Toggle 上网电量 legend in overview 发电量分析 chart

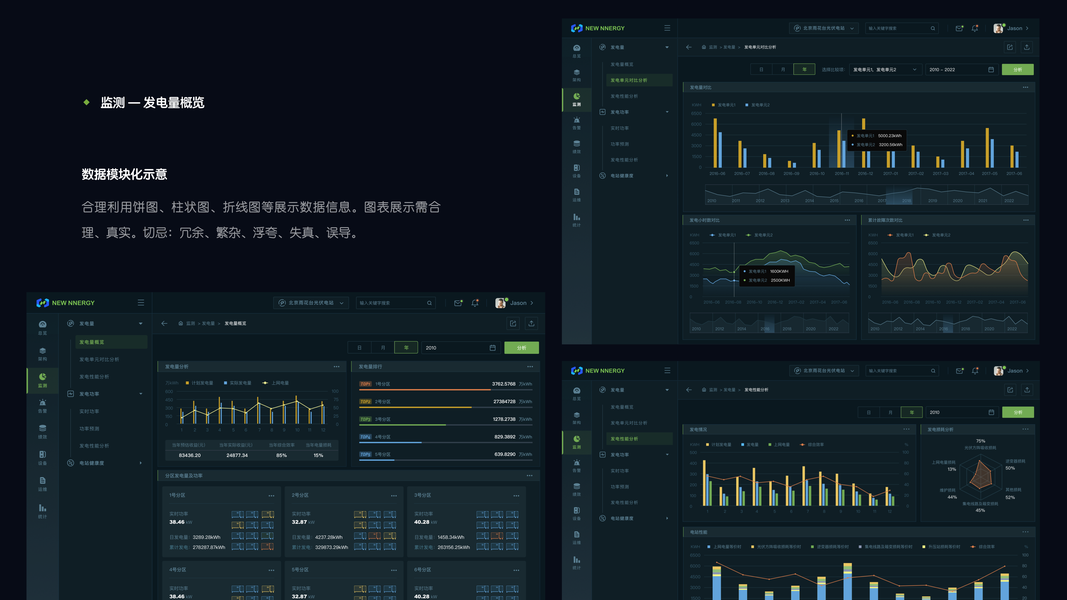276,383
